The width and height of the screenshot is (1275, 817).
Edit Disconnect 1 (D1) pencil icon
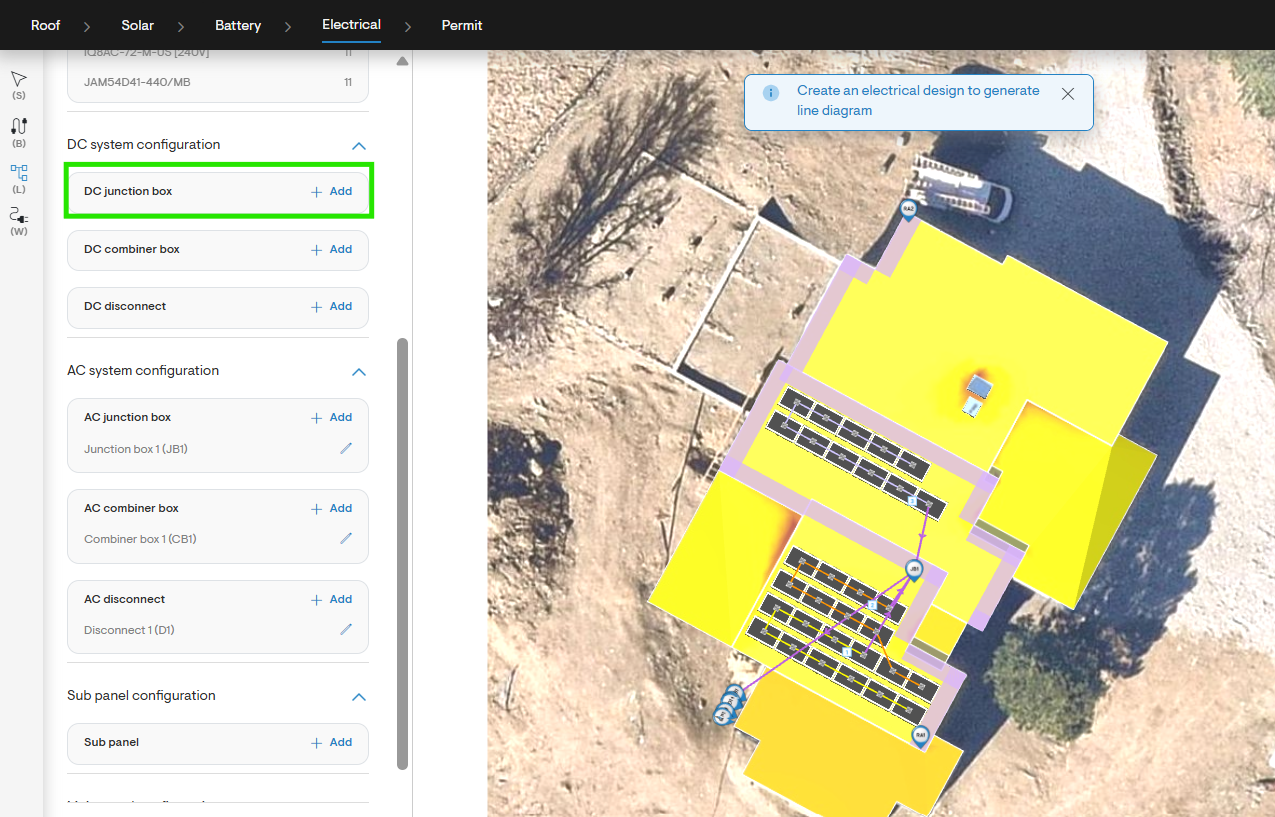(346, 630)
